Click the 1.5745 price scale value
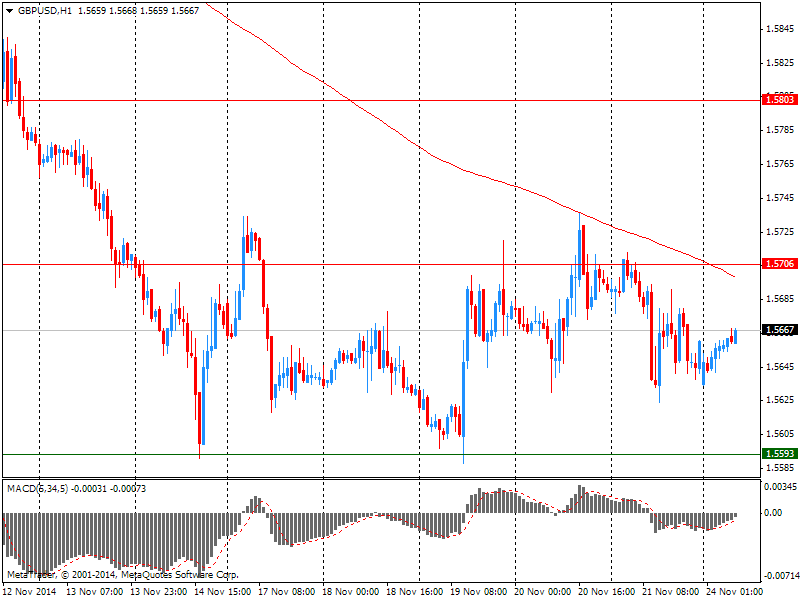 (780, 198)
